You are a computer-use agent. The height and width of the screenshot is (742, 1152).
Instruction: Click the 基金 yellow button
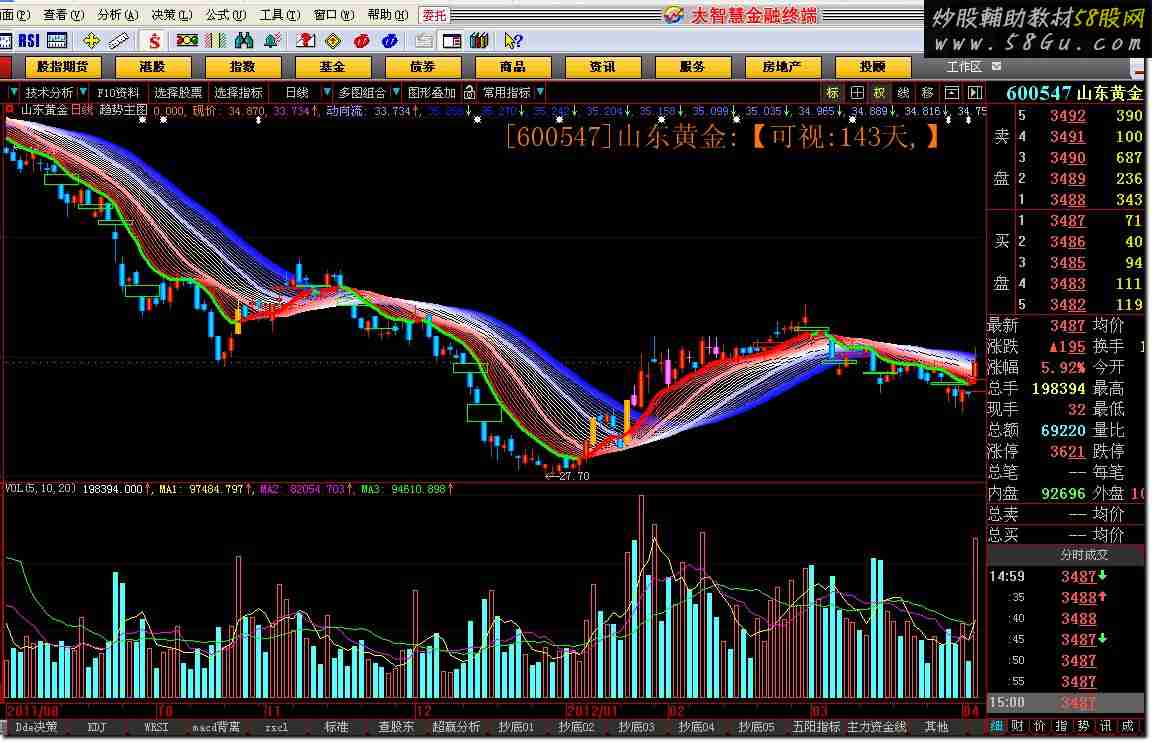(332, 67)
